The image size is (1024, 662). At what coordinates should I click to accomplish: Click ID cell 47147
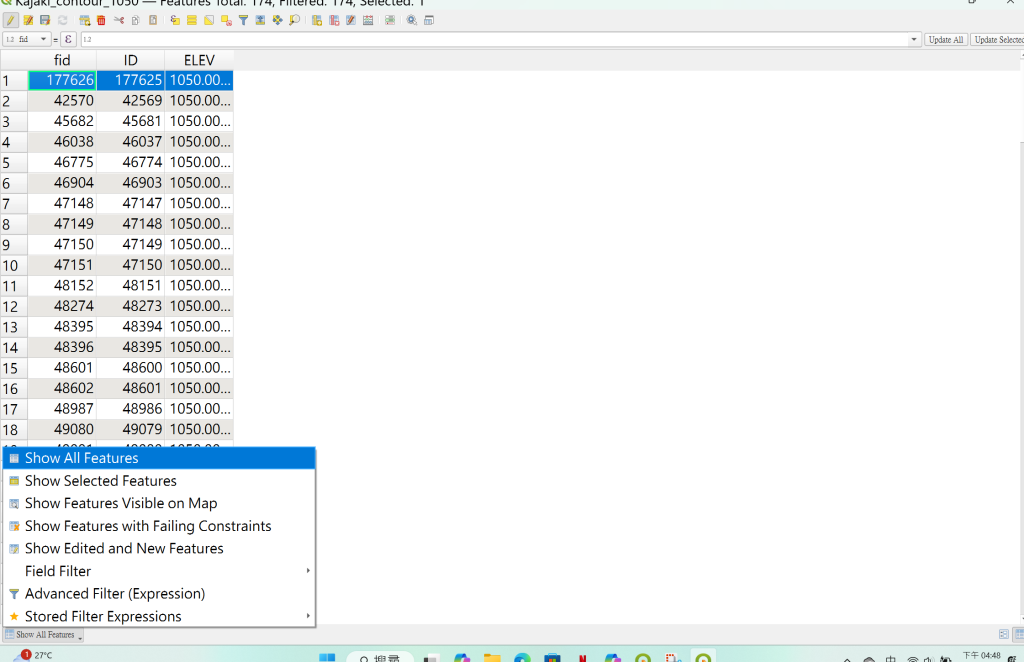[131, 203]
